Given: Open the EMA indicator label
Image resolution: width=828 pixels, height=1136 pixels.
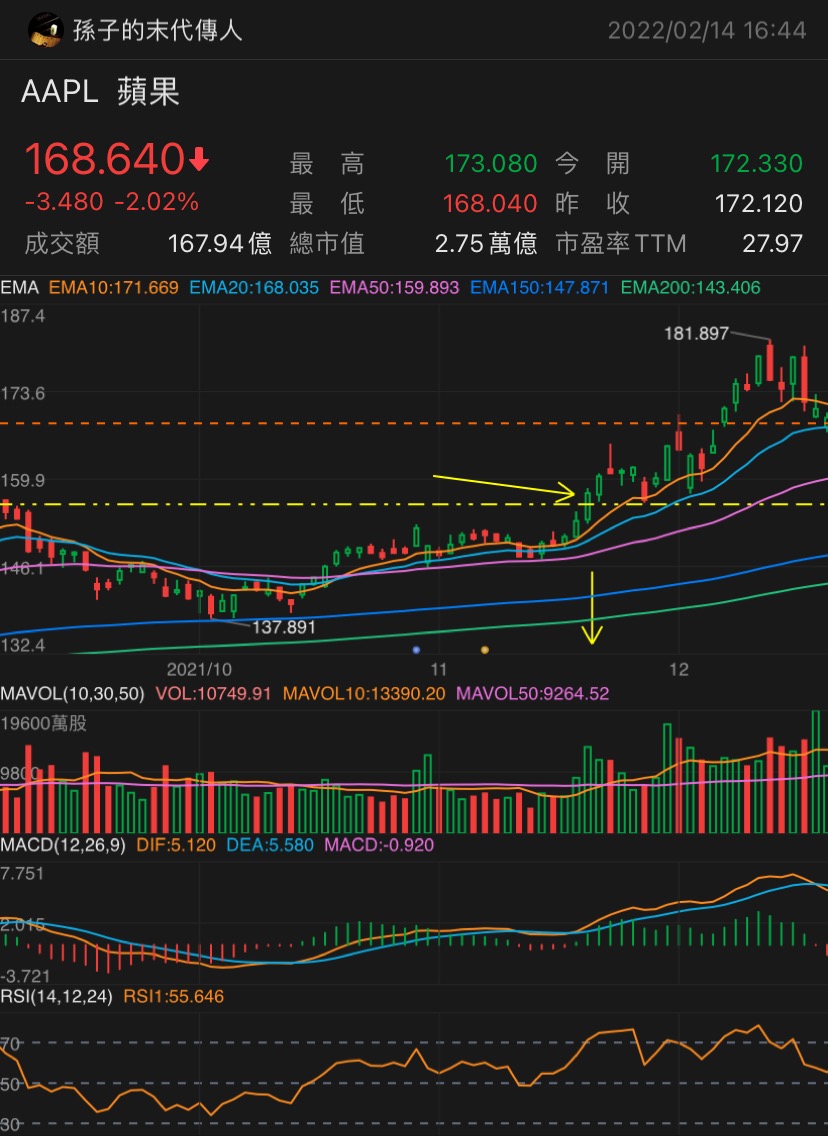Looking at the screenshot, I should (20, 288).
